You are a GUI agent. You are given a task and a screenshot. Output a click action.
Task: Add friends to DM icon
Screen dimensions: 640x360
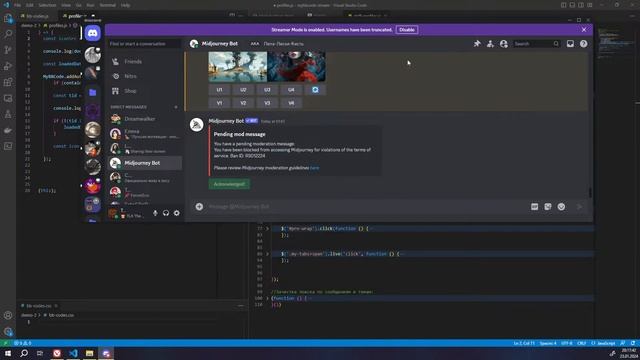[x=490, y=44]
